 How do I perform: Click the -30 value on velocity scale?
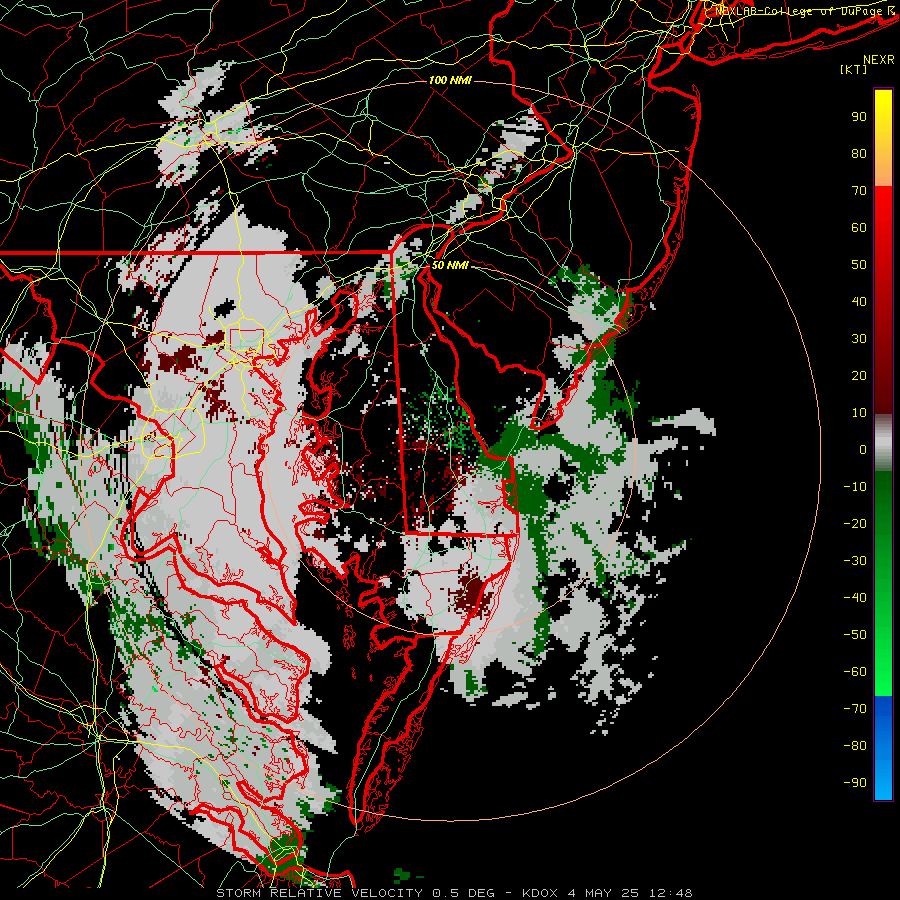(x=855, y=561)
